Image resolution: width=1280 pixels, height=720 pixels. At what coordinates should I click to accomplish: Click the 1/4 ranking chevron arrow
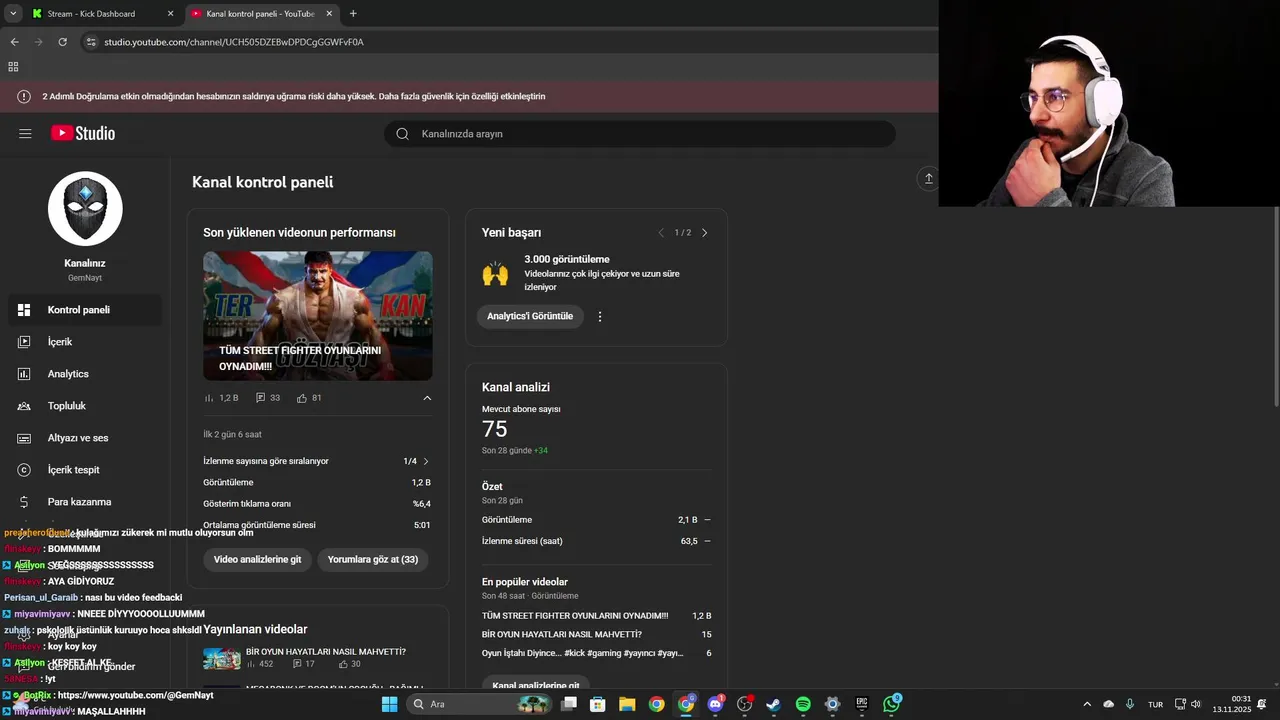426,461
